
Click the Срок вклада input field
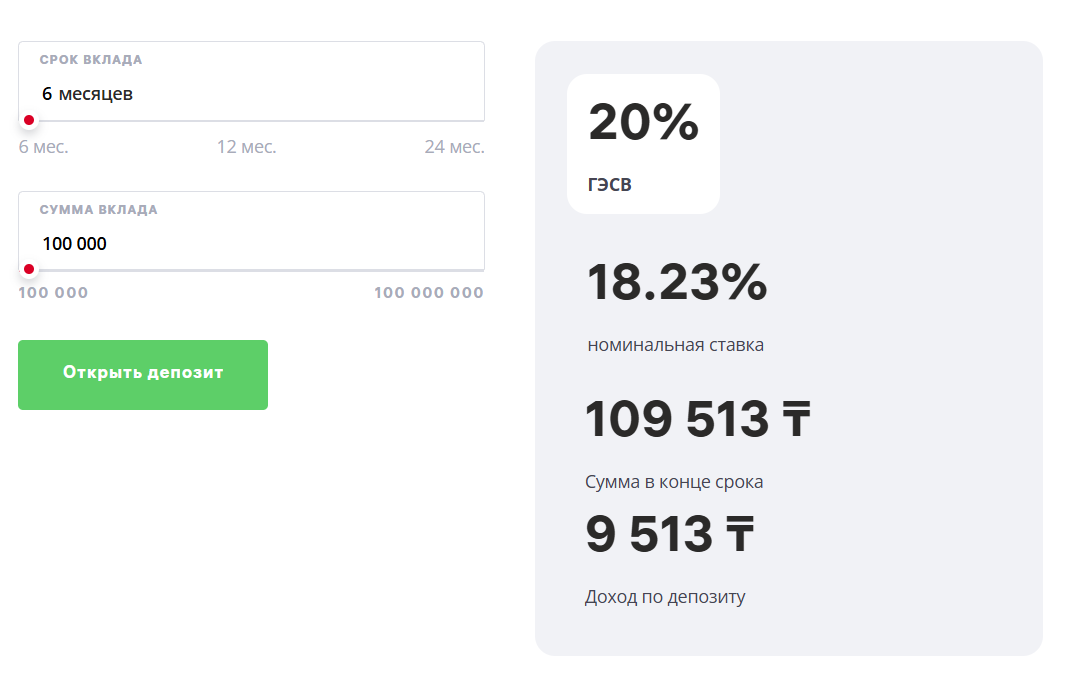tap(250, 94)
